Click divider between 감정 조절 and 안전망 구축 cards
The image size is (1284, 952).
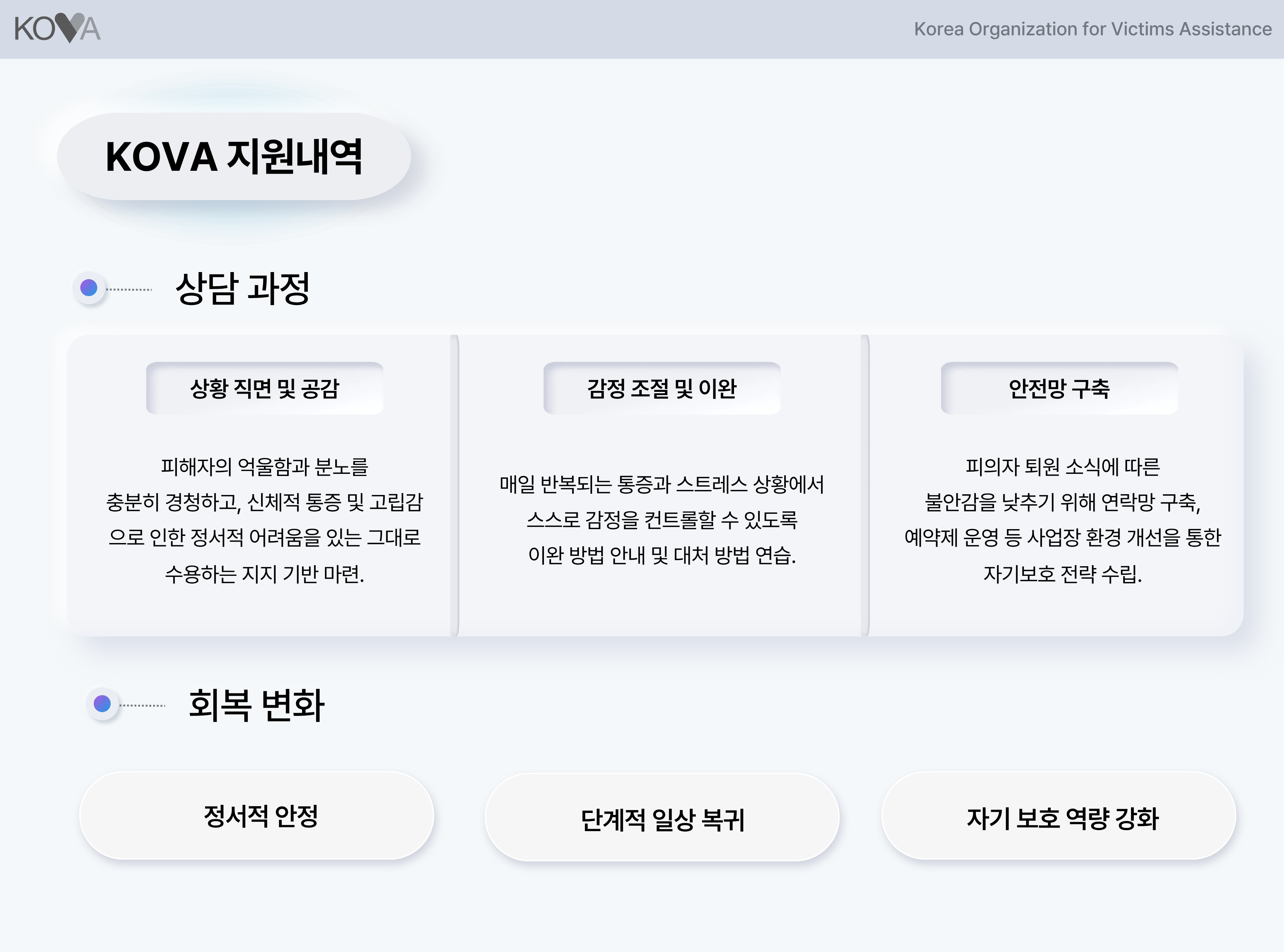click(865, 485)
